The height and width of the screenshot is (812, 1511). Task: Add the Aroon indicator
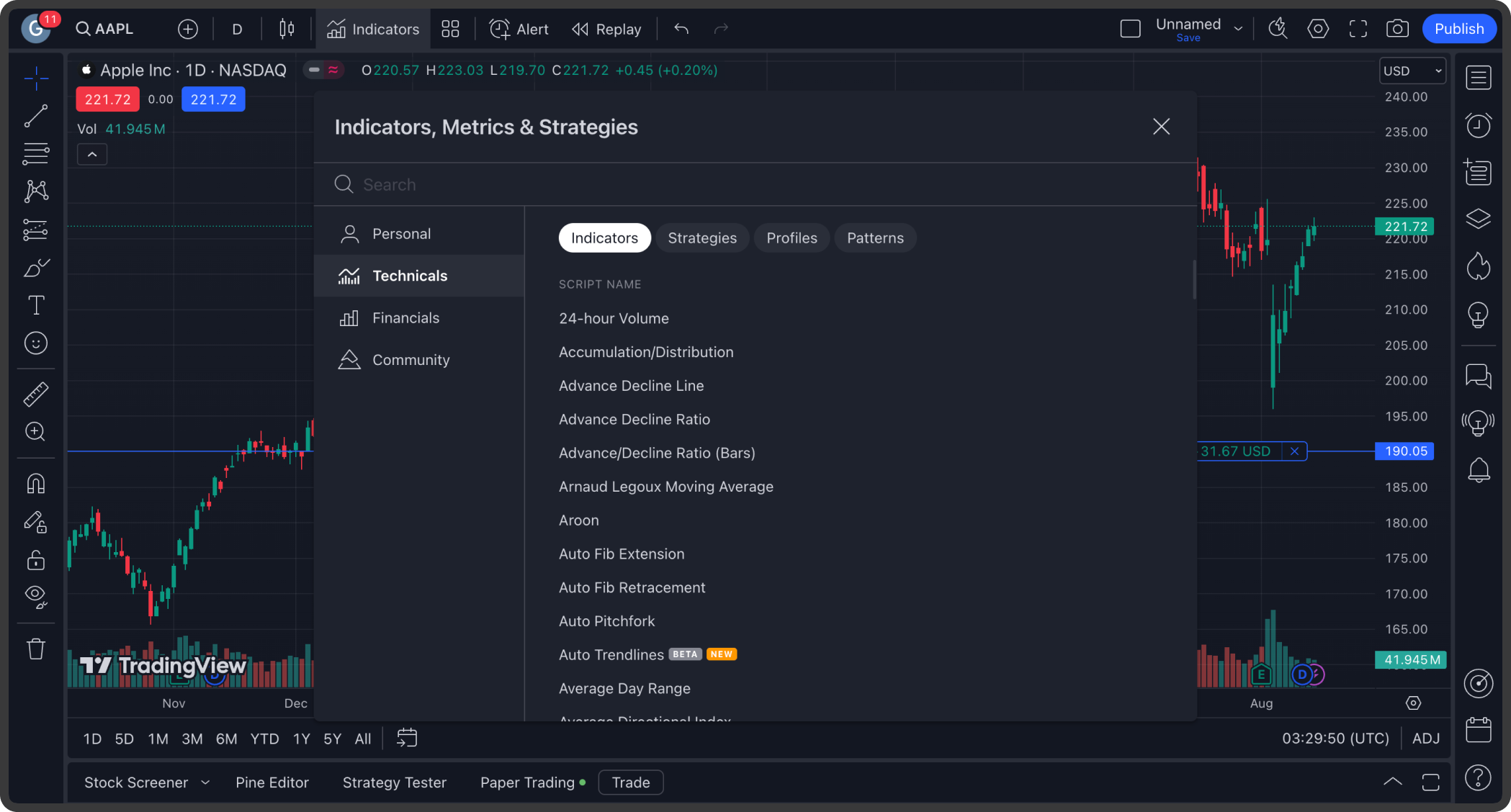pyautogui.click(x=579, y=520)
